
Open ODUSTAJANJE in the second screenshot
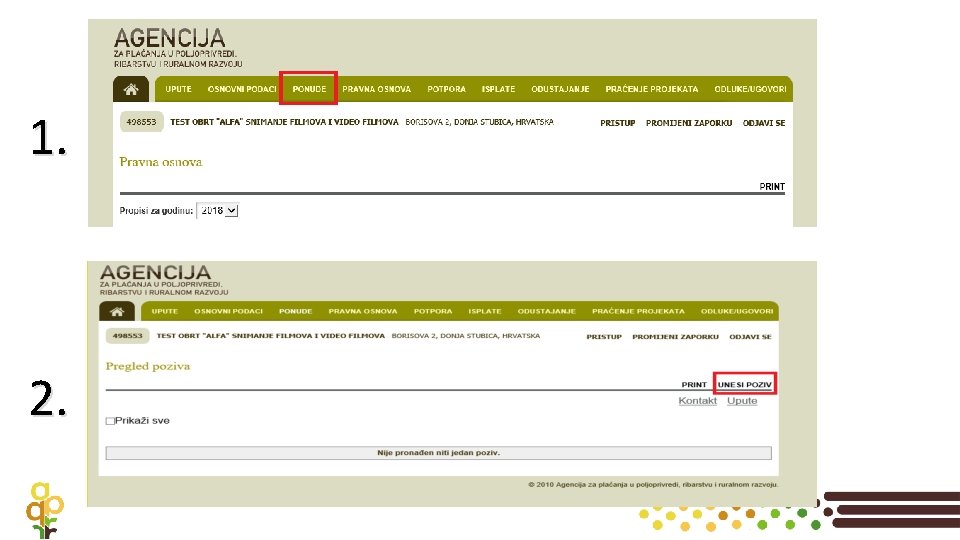pyautogui.click(x=547, y=312)
